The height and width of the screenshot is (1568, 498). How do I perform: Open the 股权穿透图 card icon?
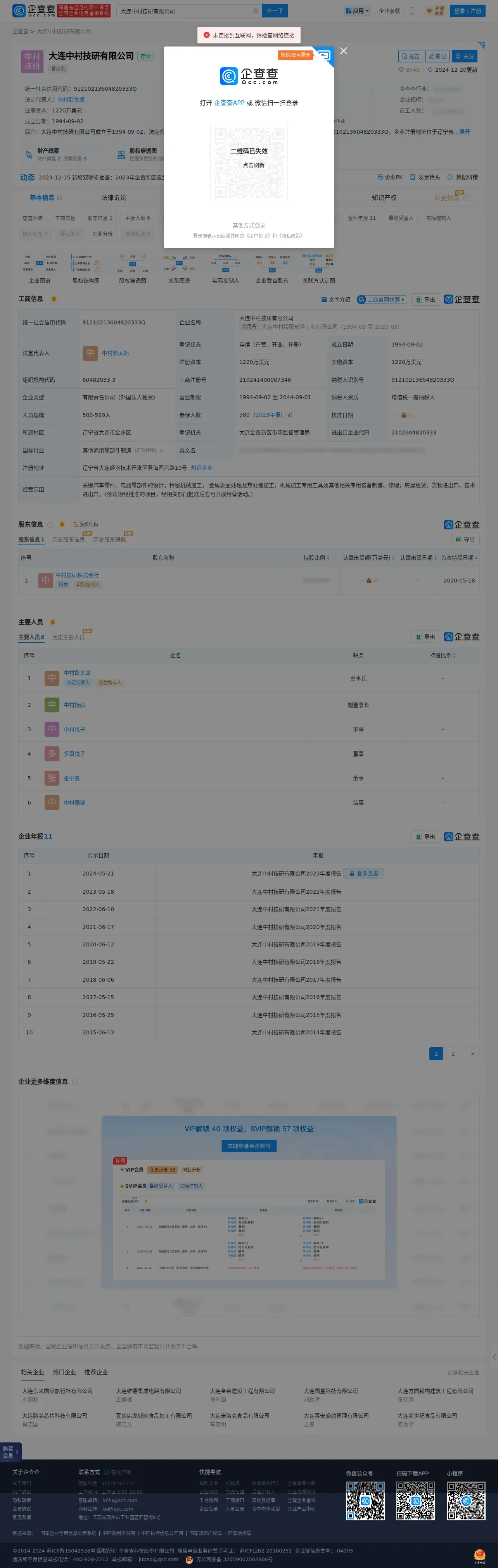point(121,155)
